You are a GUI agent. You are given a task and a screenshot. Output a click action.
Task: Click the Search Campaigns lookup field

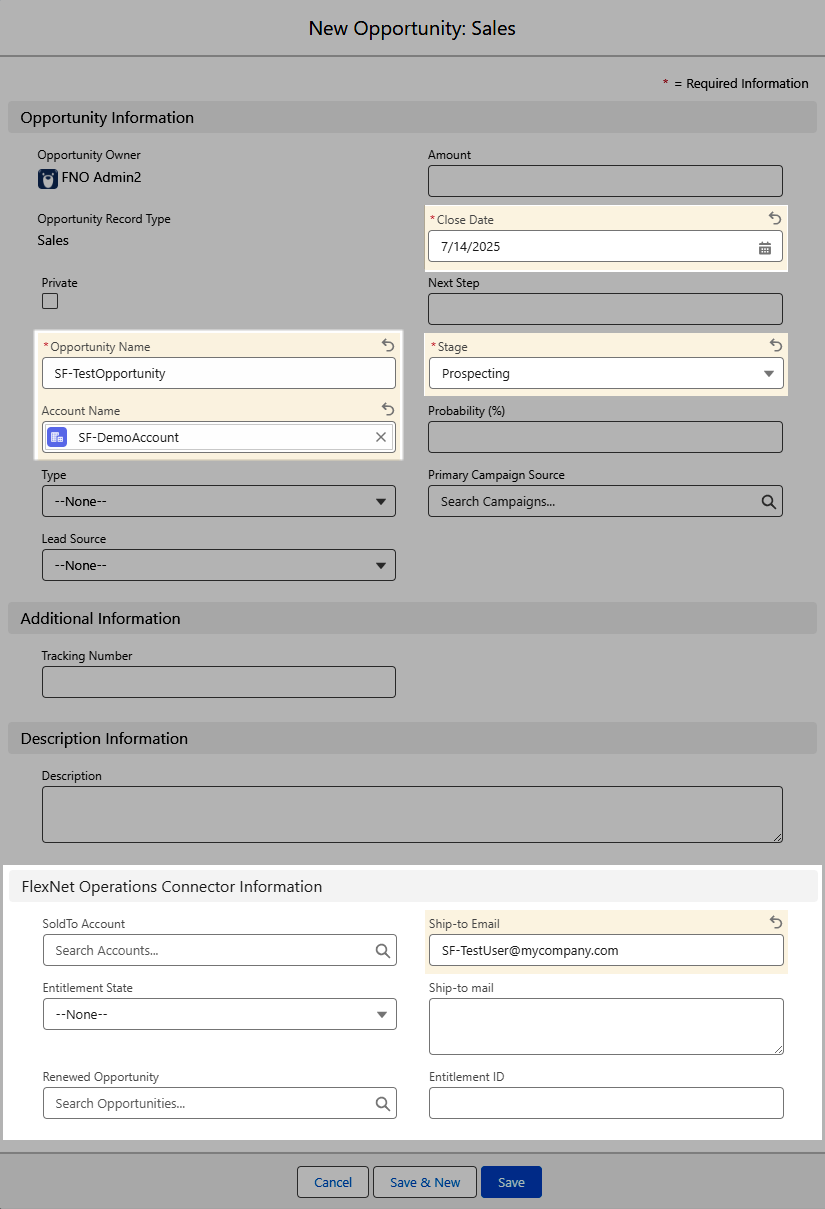tap(605, 501)
